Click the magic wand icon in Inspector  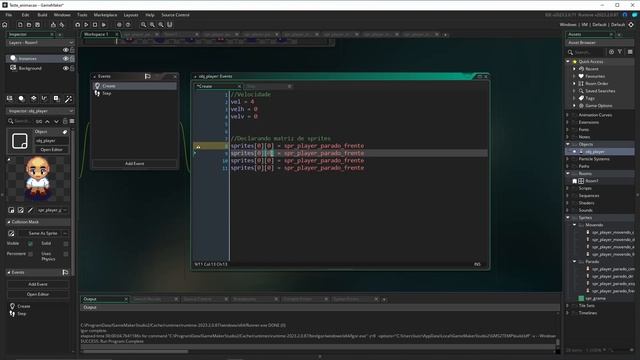68,98
